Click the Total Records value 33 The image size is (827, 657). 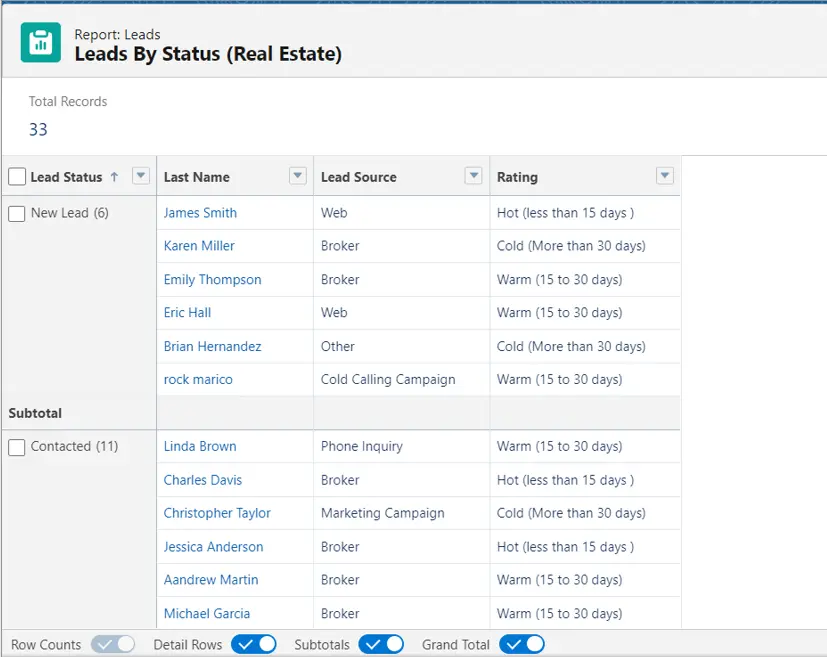click(x=38, y=129)
